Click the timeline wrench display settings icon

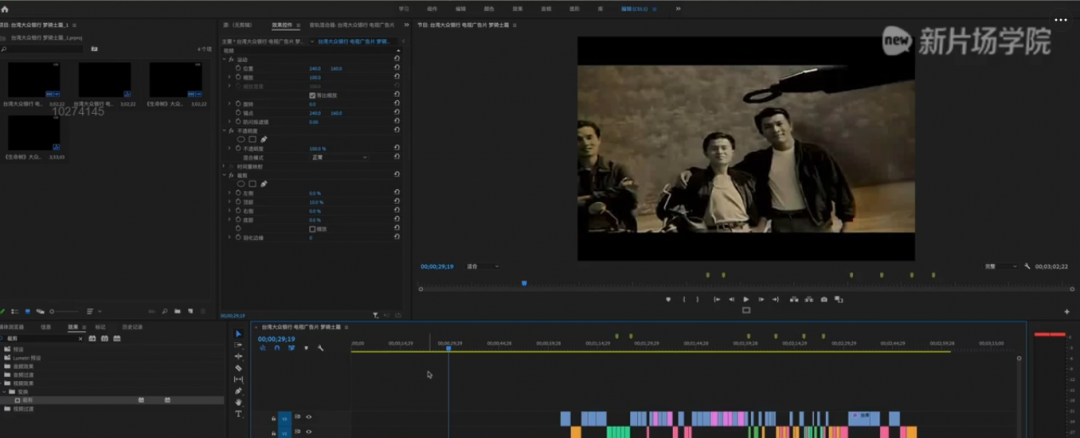click(320, 348)
